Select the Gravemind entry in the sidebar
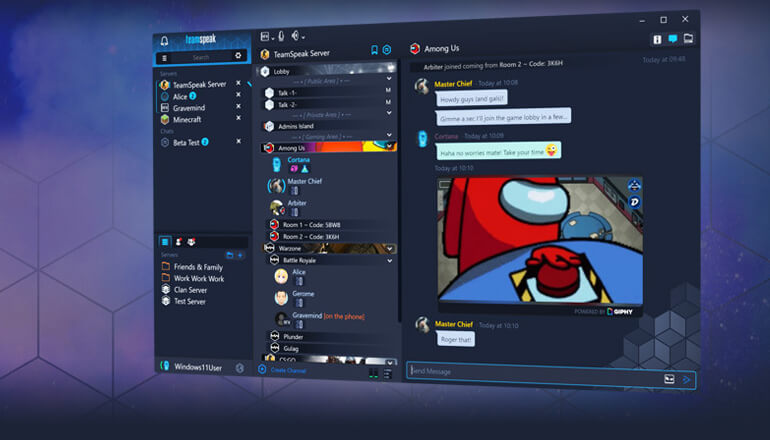This screenshot has width=770, height=440. [x=189, y=108]
